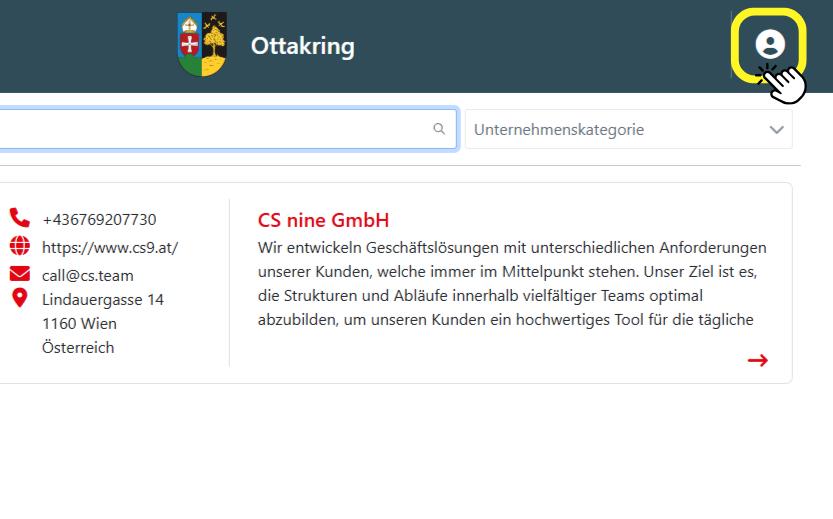Click the red location pin icon
The height and width of the screenshot is (519, 833).
19,298
